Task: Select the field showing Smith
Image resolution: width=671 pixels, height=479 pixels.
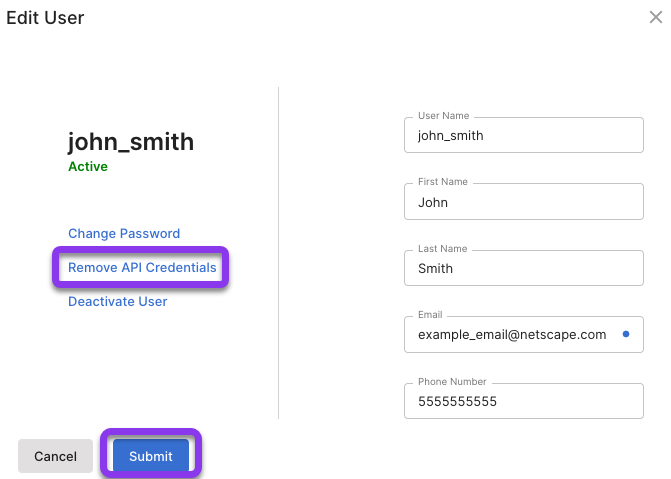Action: (524, 268)
